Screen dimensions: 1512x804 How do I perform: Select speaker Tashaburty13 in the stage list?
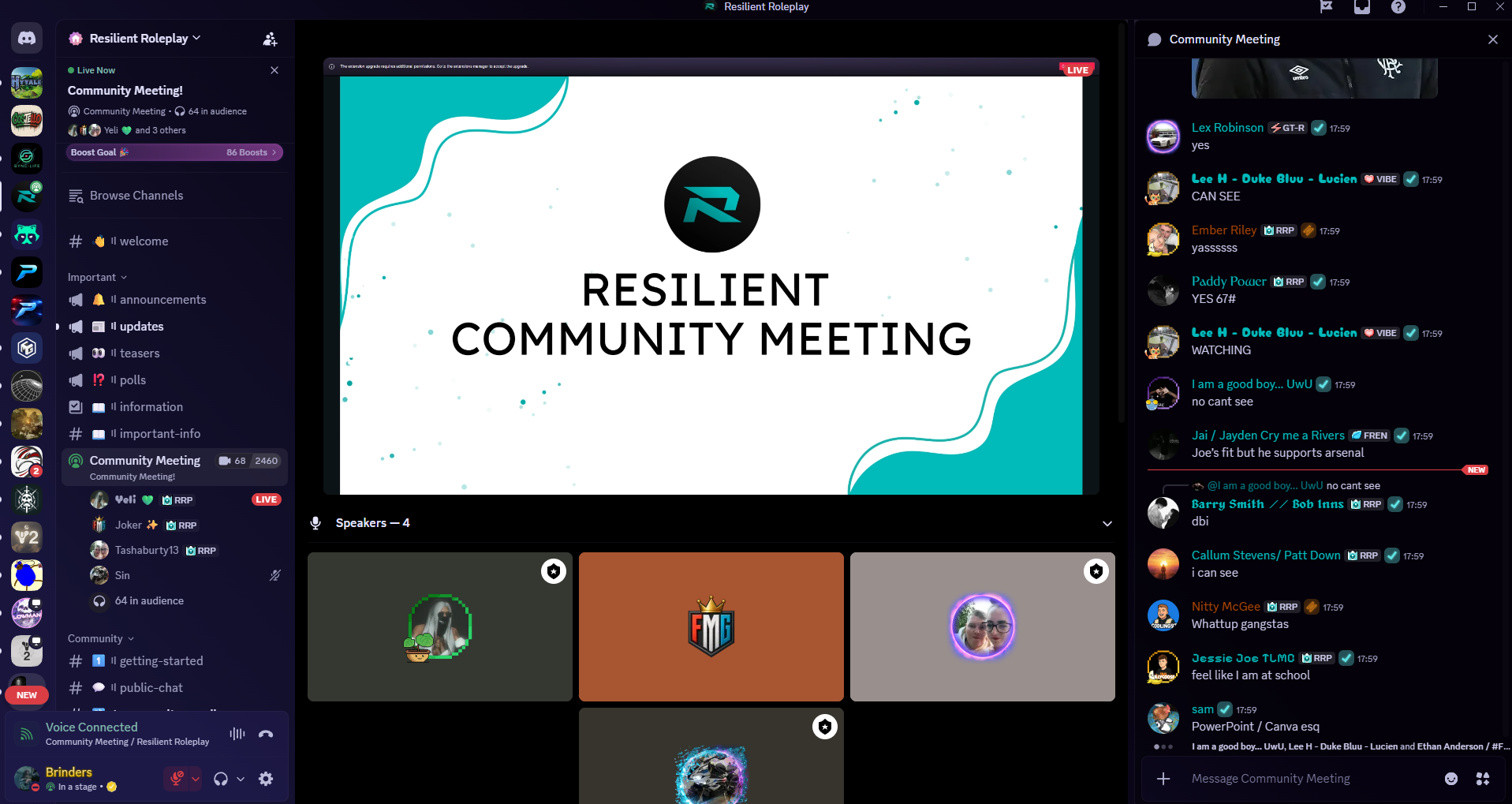[x=185, y=550]
